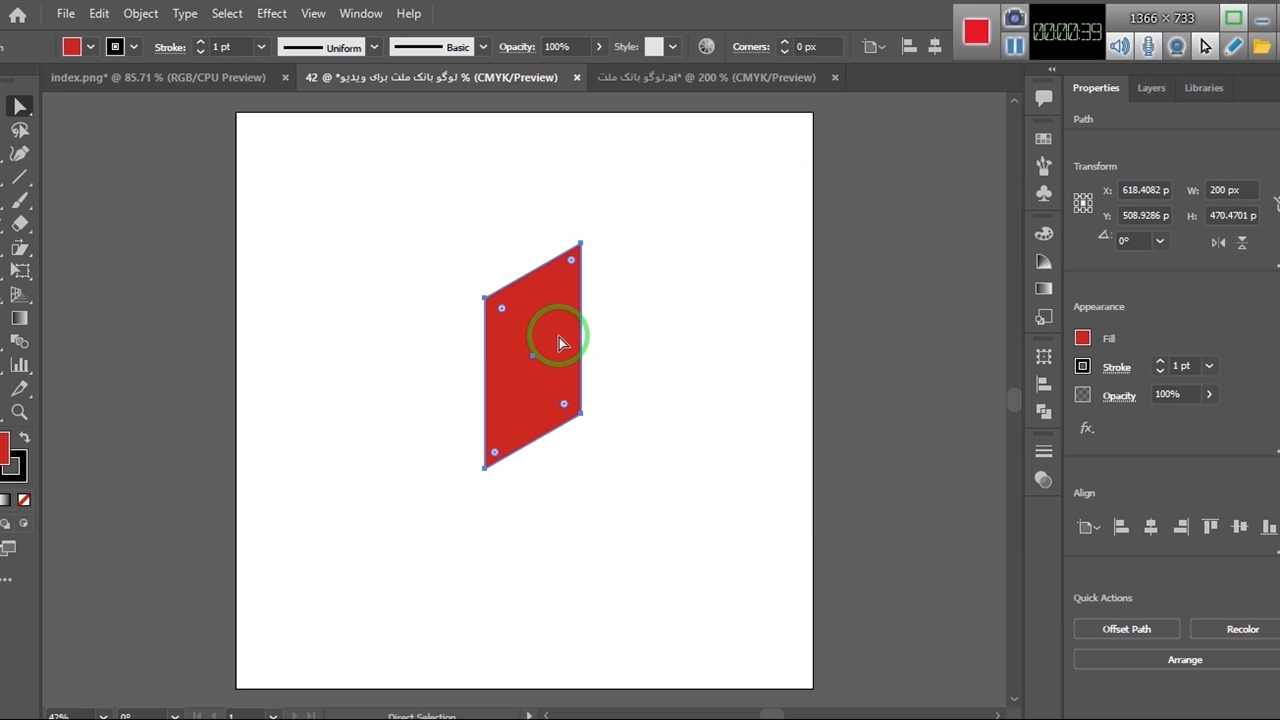Activate the Gradient tool in the left toolbar
This screenshot has height=720, width=1280.
(x=19, y=318)
